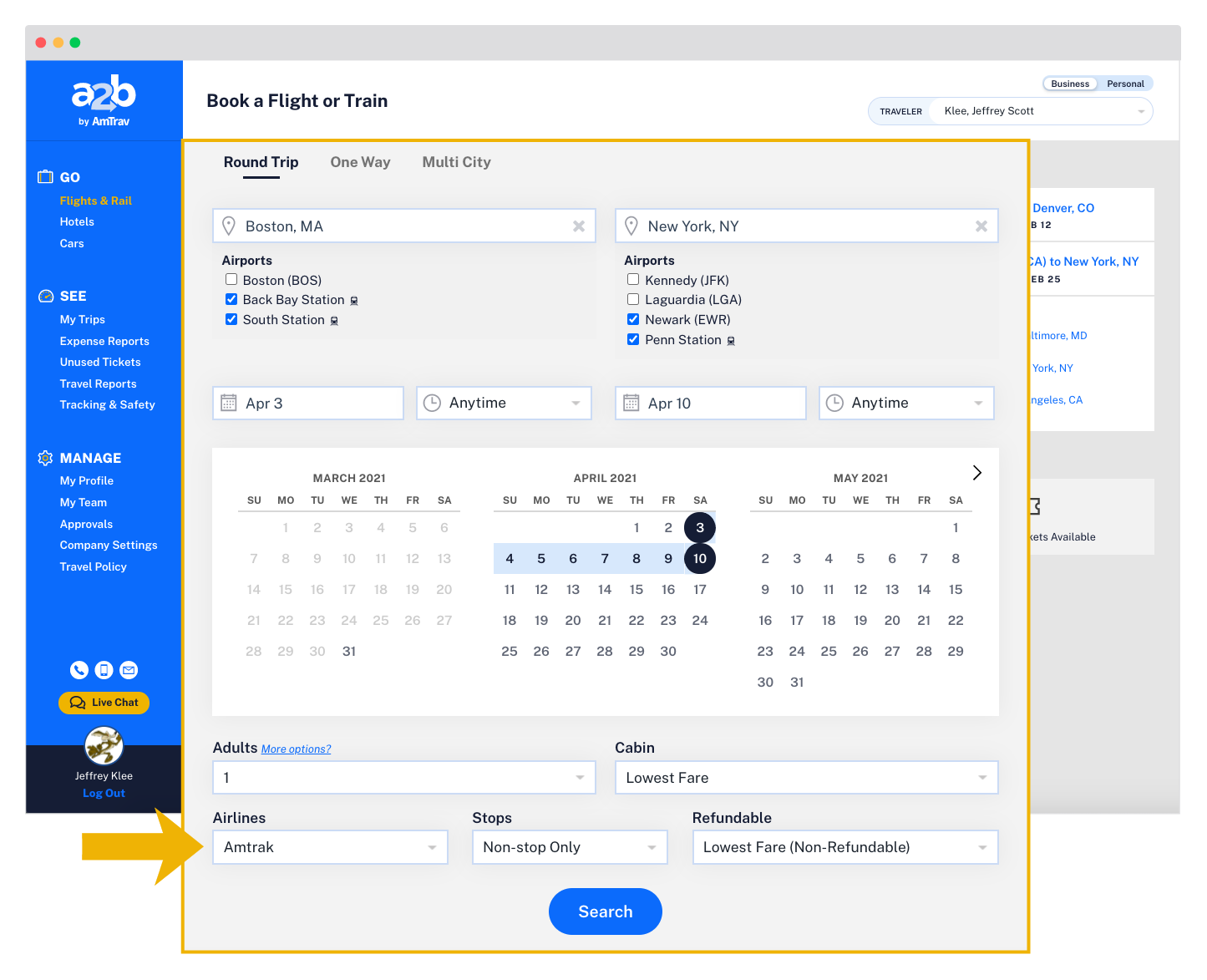Open the Airlines dropdown showing Amtrak
This screenshot has width=1207, height=980.
[330, 847]
